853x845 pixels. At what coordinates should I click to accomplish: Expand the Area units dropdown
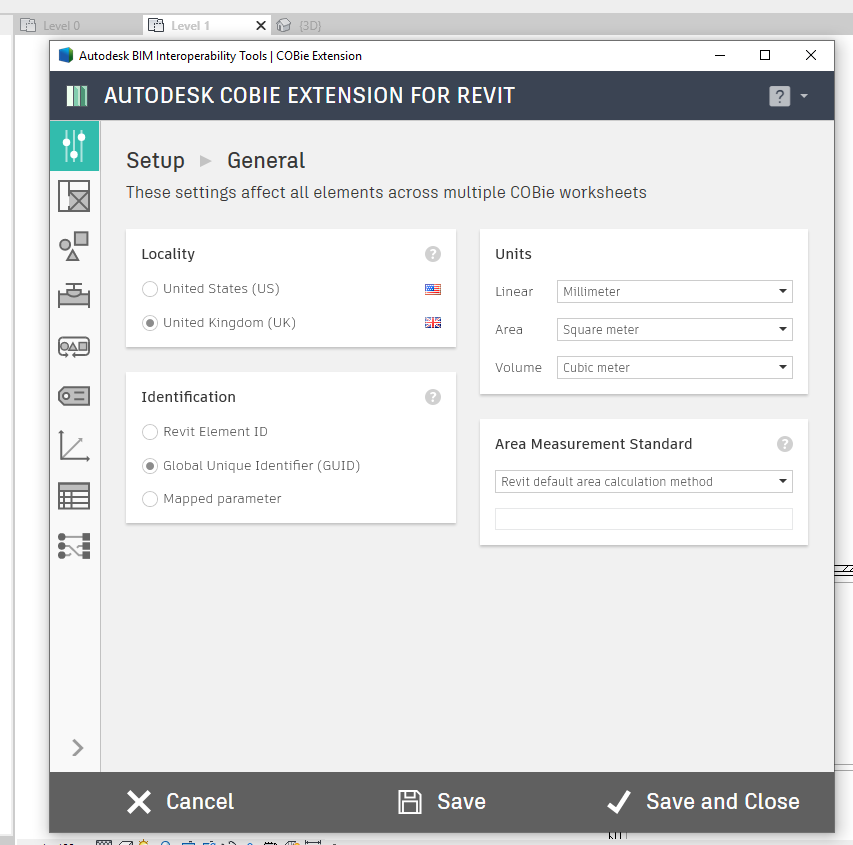675,330
